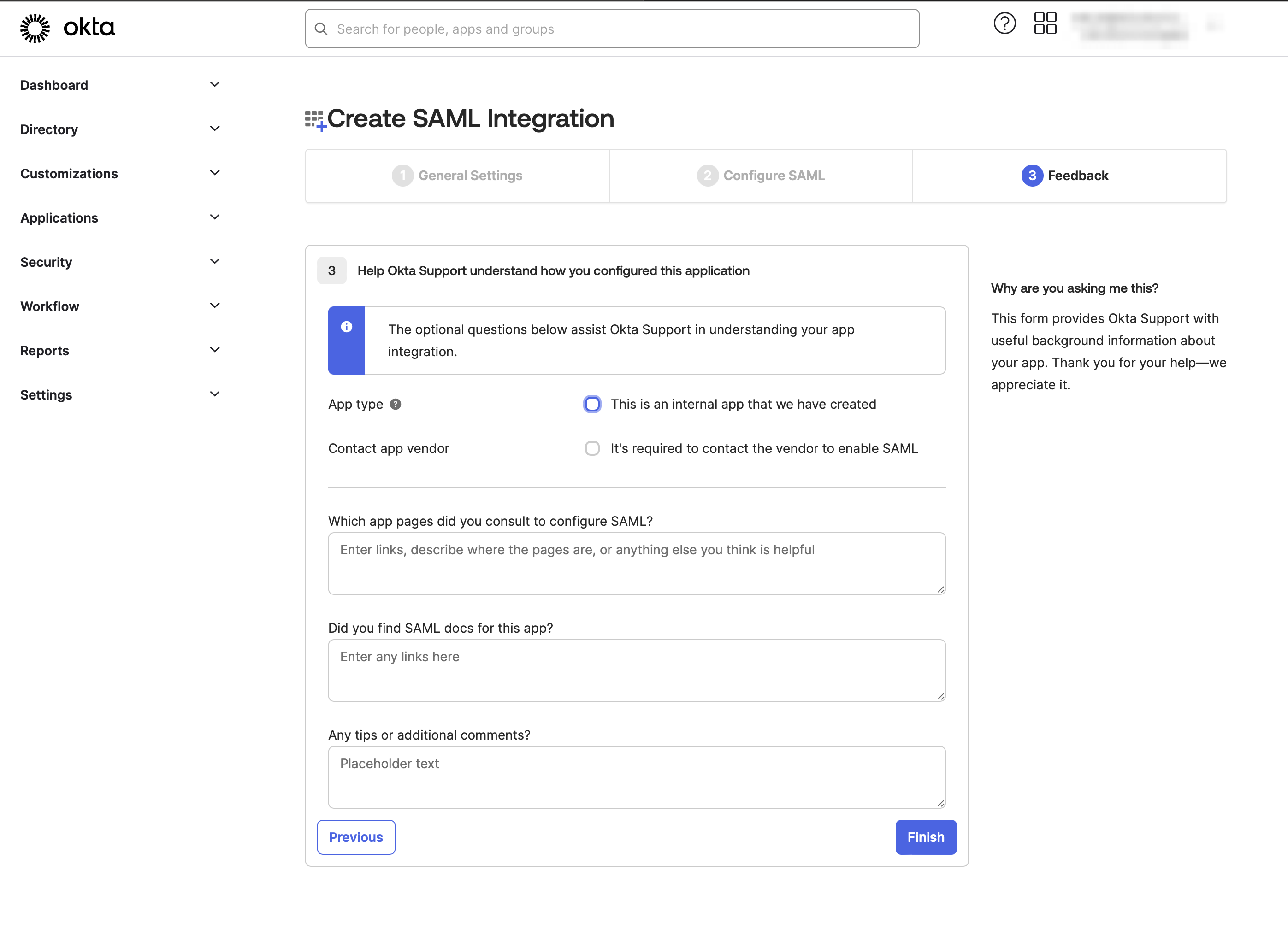Screen dimensions: 1288x952
Task: Expand the Security menu chevron
Action: (x=214, y=262)
